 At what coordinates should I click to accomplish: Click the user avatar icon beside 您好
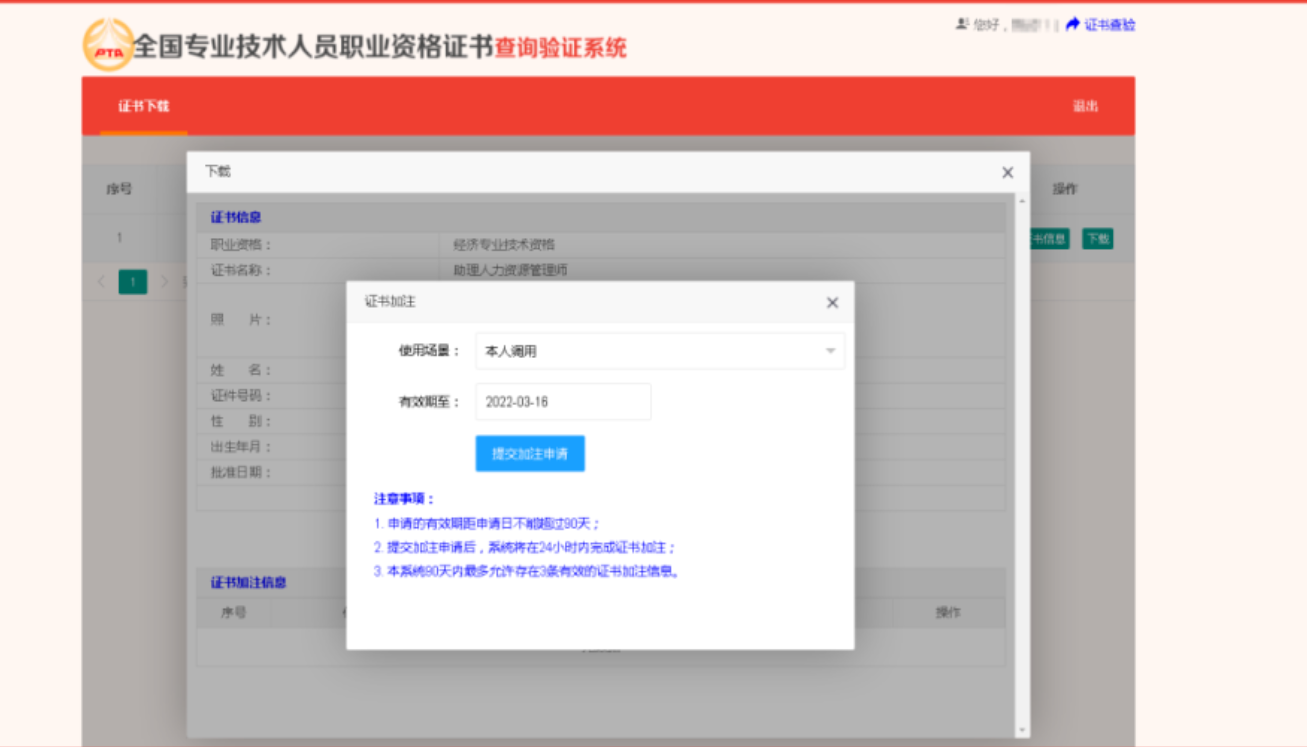tap(962, 24)
